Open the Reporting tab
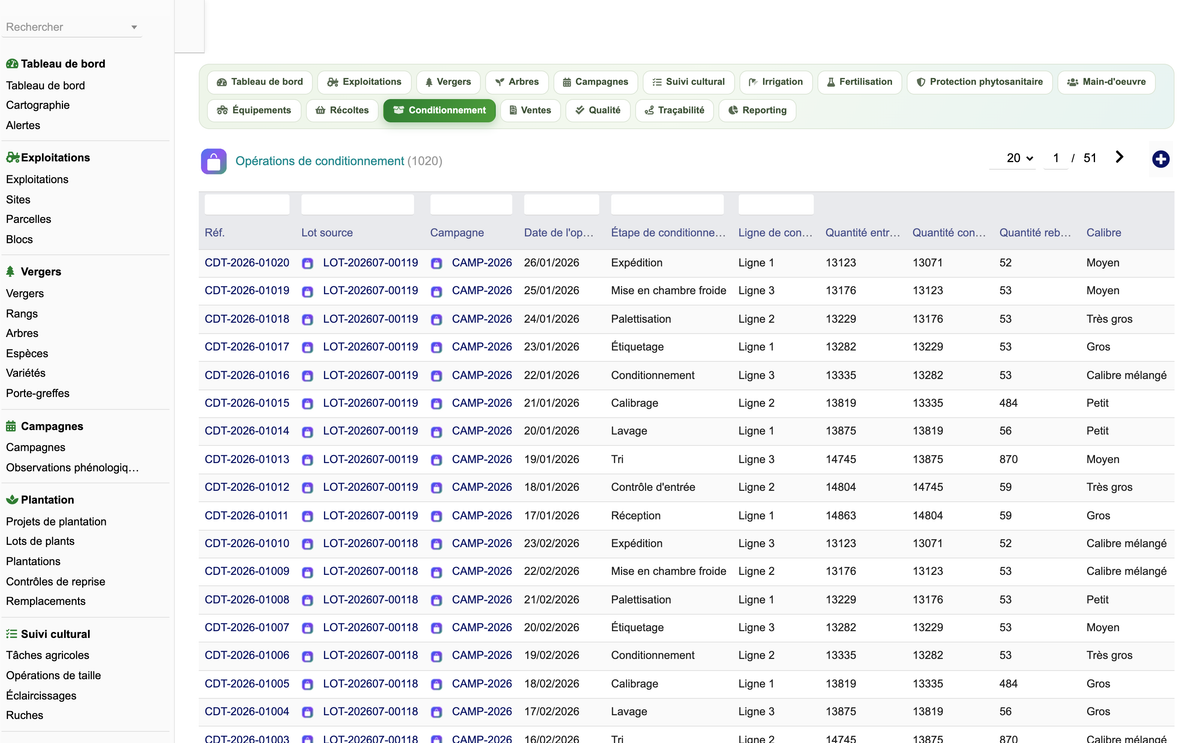This screenshot has height=743, width=1200. coord(757,110)
